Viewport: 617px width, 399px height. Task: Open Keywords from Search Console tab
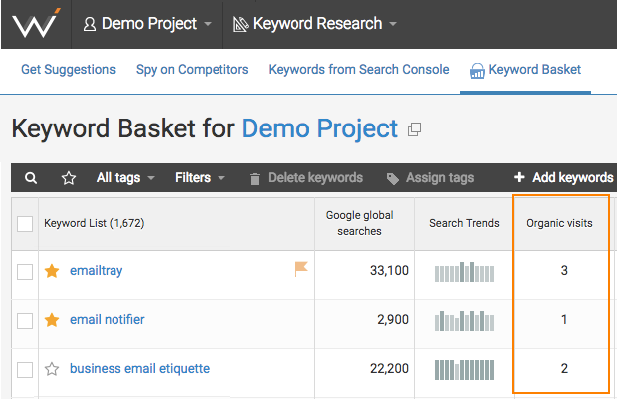point(359,70)
